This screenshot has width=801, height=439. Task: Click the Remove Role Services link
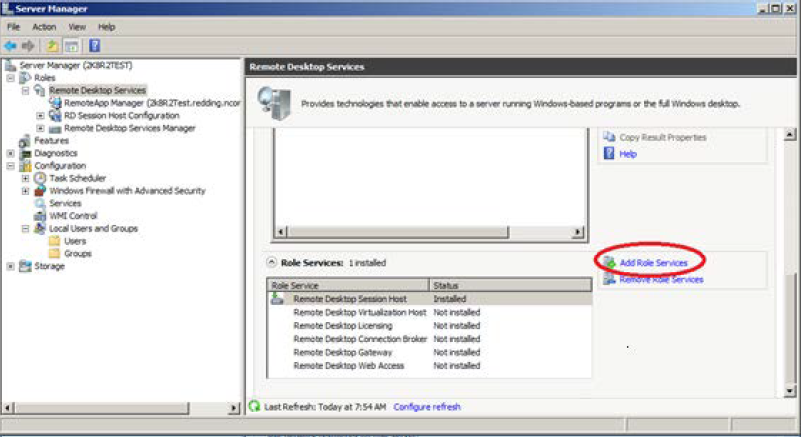661,280
